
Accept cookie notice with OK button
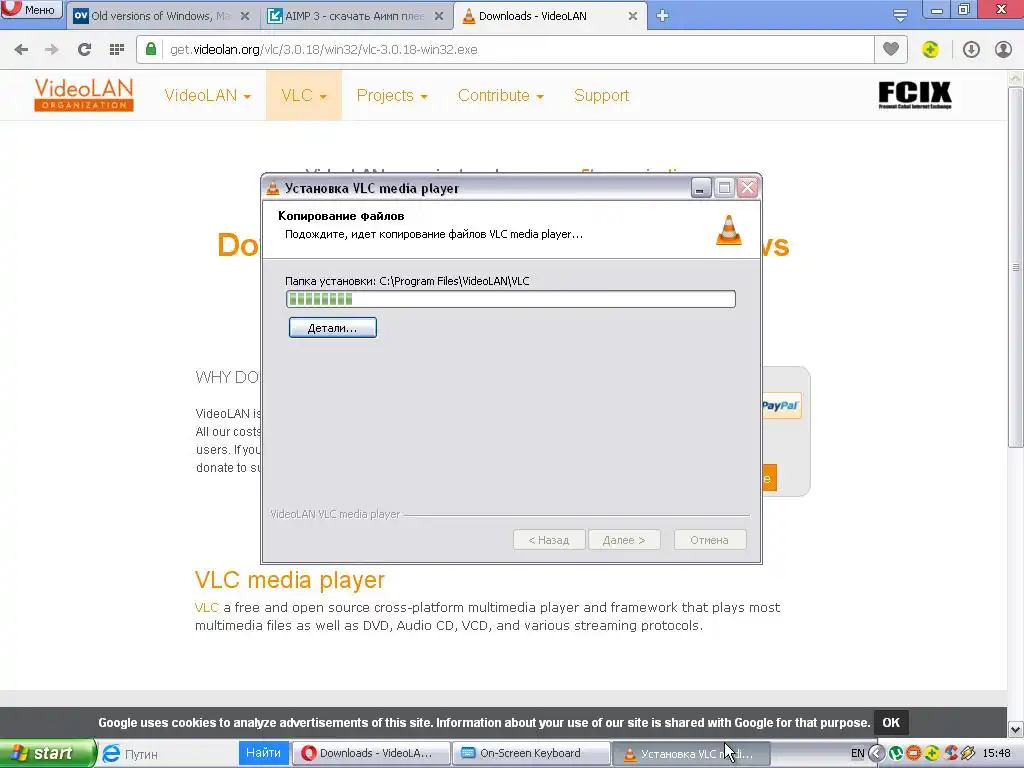click(891, 722)
